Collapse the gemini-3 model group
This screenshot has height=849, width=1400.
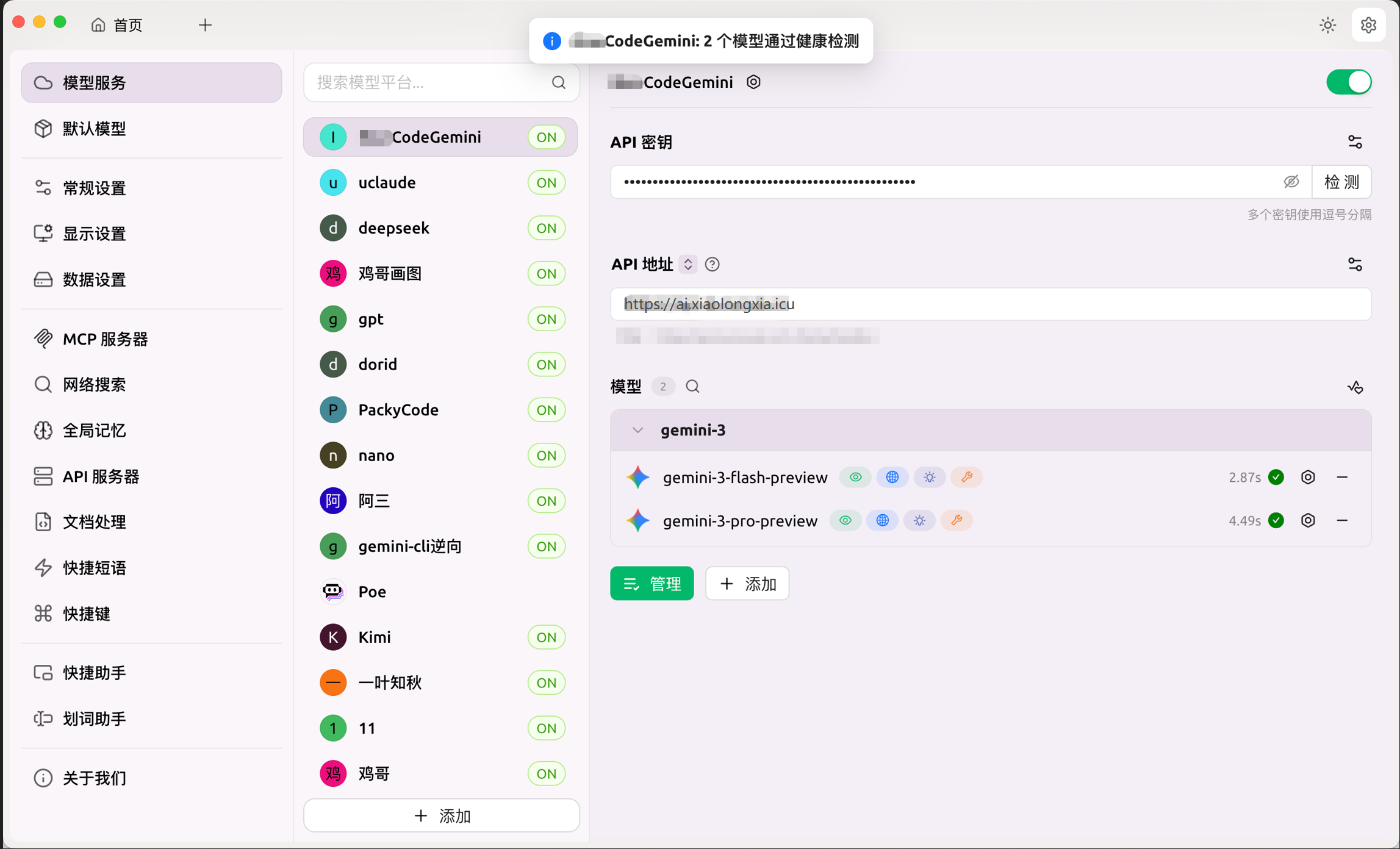coord(638,430)
